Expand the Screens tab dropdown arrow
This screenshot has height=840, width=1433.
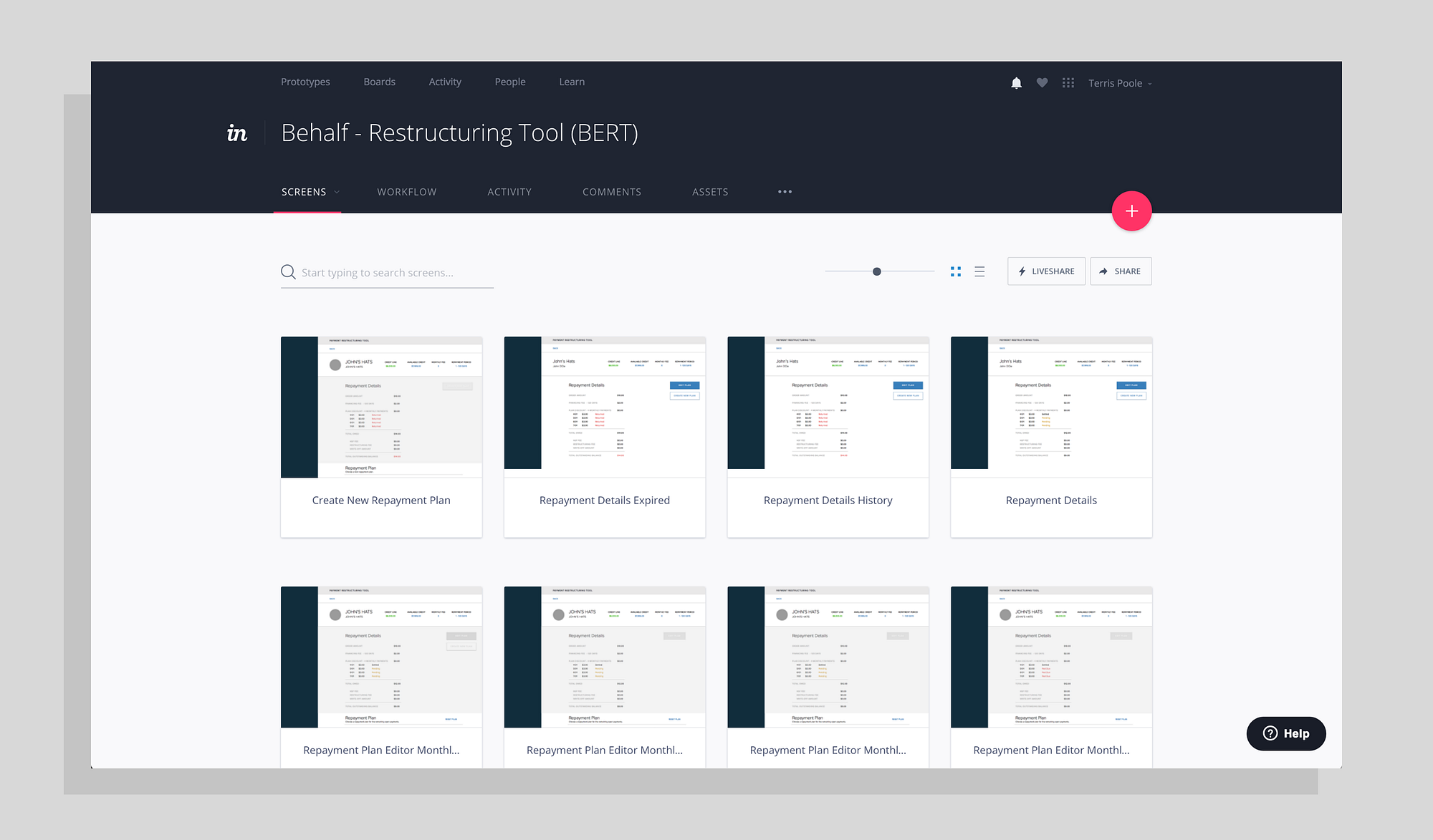tap(337, 192)
